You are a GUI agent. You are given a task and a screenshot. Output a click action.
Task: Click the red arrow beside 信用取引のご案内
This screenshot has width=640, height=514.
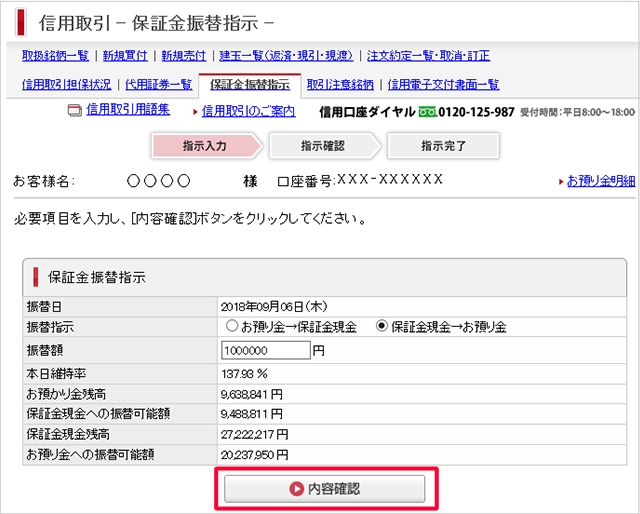pos(195,111)
